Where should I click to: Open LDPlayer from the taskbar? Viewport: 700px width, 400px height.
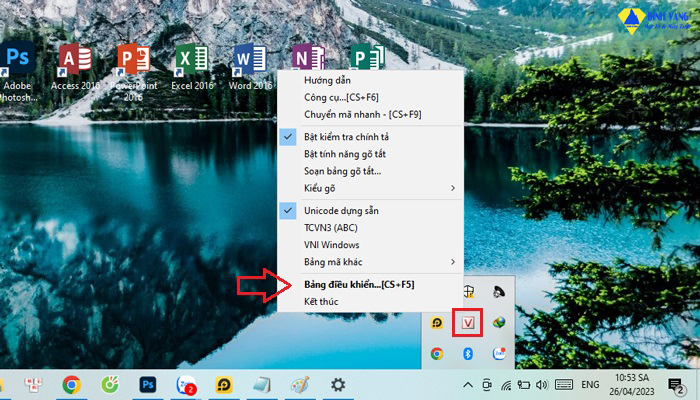click(x=224, y=385)
